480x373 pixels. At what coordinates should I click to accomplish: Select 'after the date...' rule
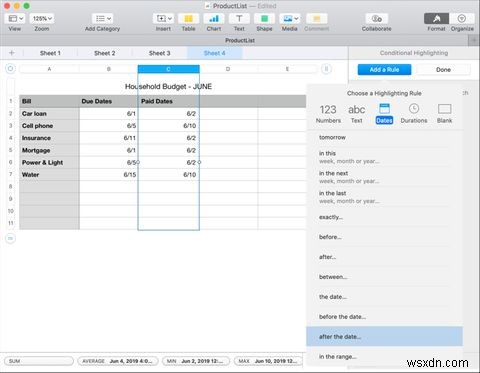pyautogui.click(x=385, y=336)
